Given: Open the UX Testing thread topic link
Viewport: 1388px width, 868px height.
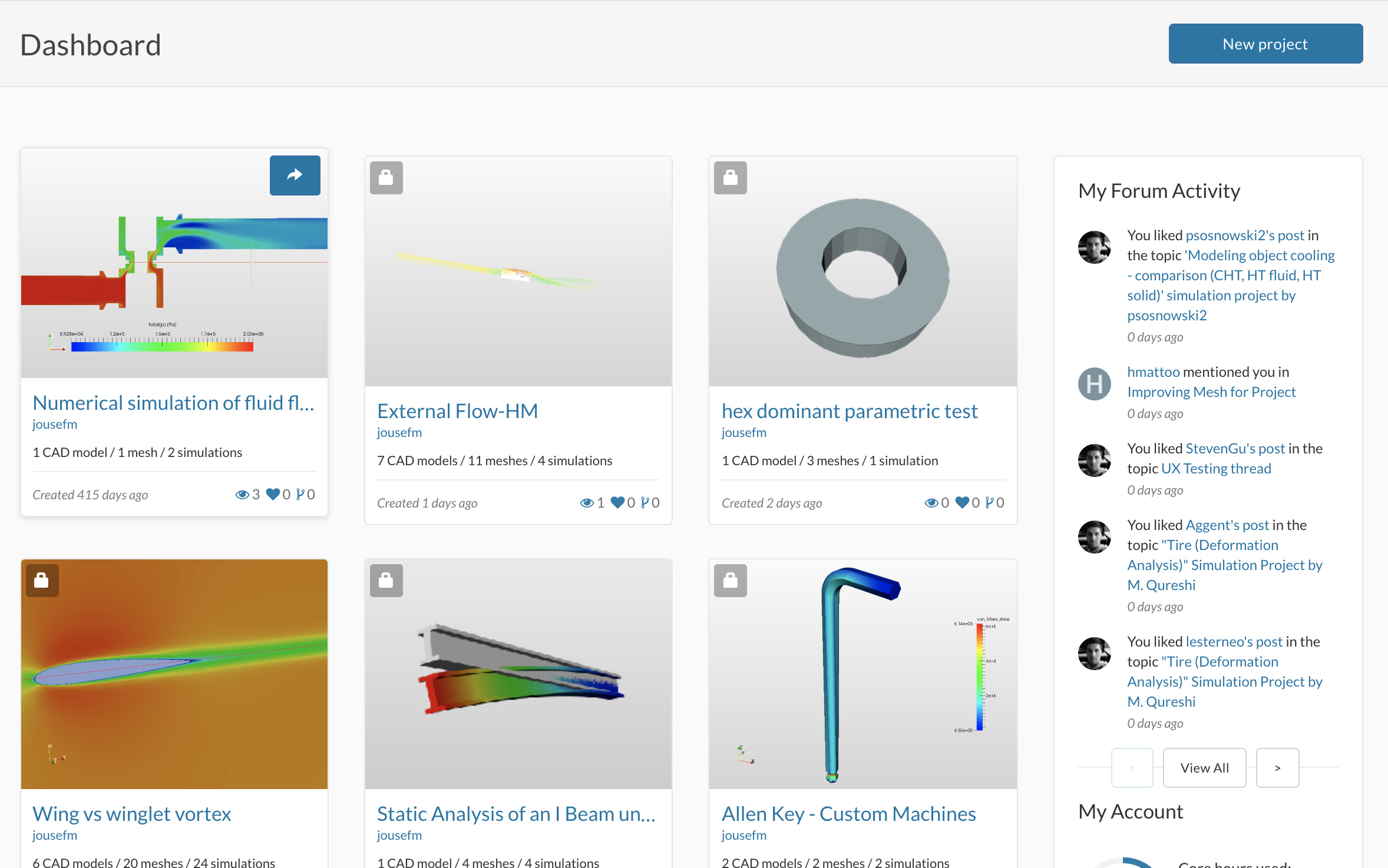Looking at the screenshot, I should pyautogui.click(x=1215, y=468).
